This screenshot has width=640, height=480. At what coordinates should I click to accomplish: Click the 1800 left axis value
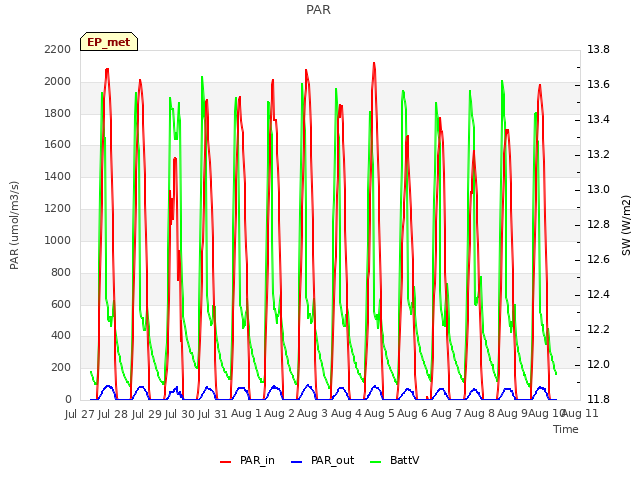point(58,113)
